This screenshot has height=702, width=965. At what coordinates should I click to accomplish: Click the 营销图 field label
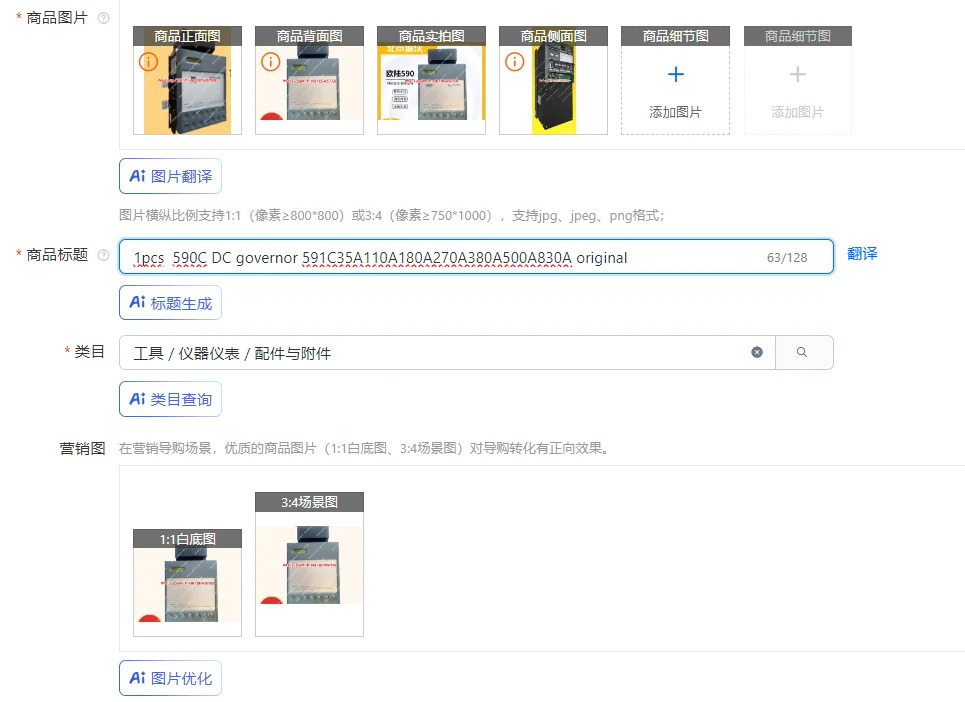(x=82, y=449)
